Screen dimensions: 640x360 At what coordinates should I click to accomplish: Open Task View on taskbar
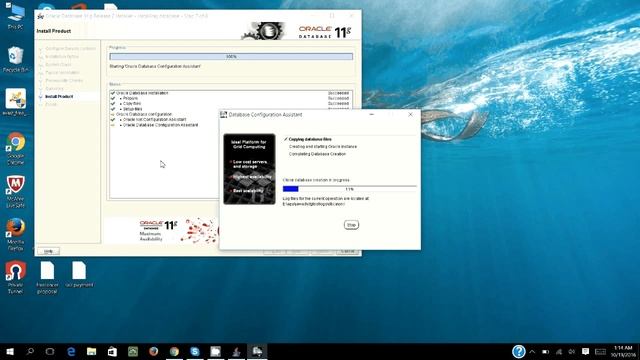[50, 351]
